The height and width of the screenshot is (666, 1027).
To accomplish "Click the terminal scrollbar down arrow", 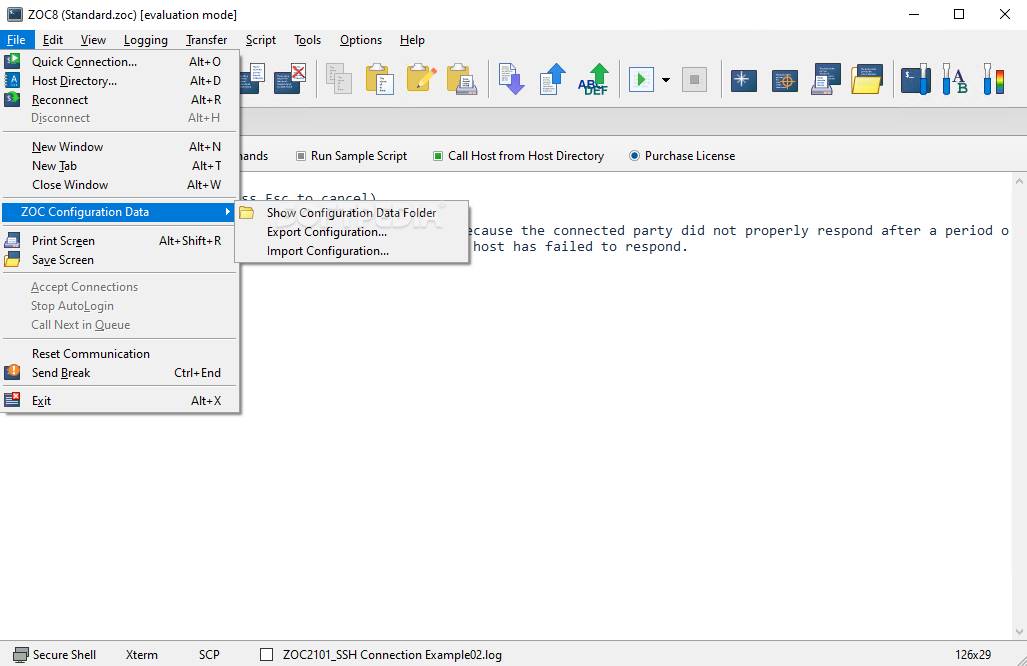I will pos(1019,632).
